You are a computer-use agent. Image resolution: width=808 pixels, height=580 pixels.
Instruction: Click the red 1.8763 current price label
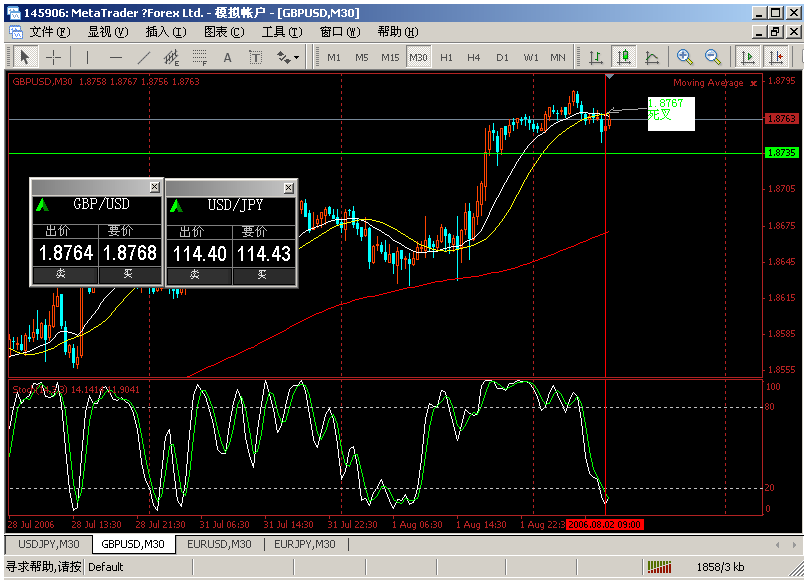point(782,119)
